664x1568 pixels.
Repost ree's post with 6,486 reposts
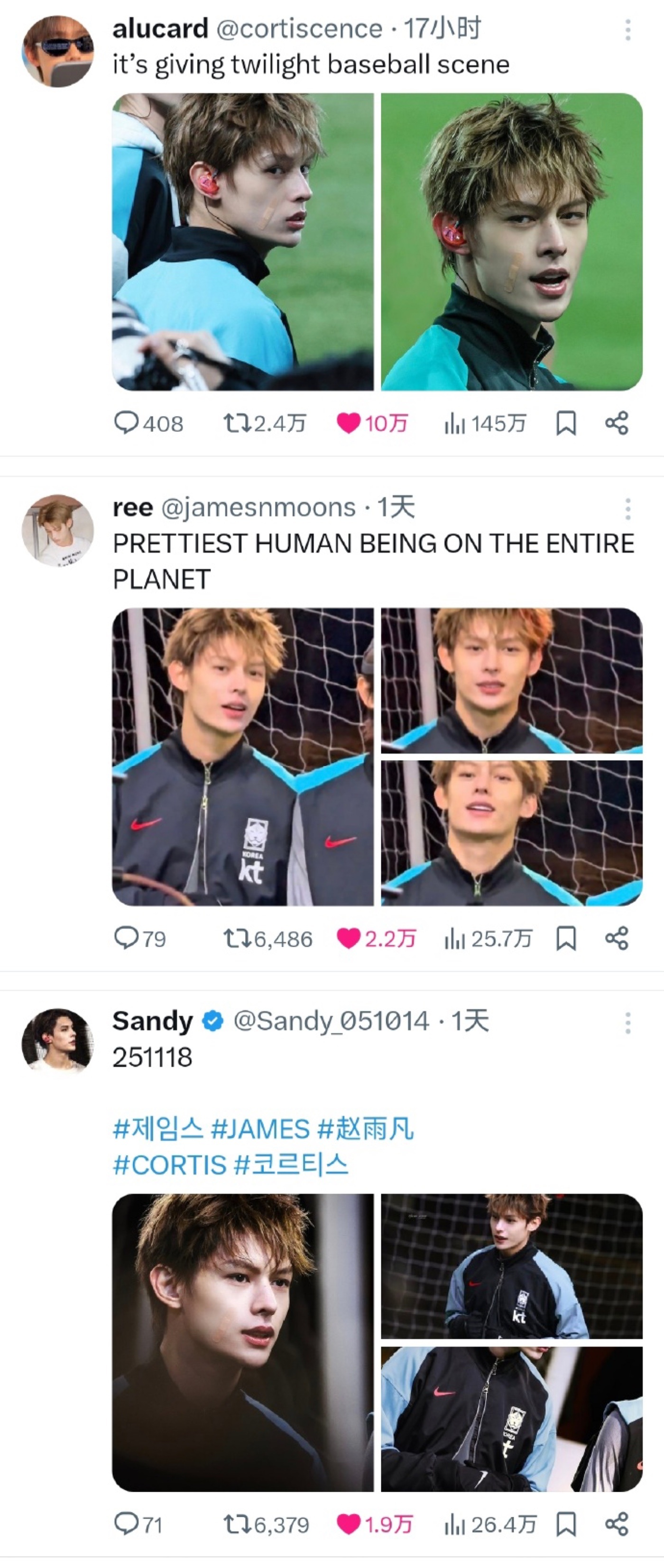coord(237,938)
